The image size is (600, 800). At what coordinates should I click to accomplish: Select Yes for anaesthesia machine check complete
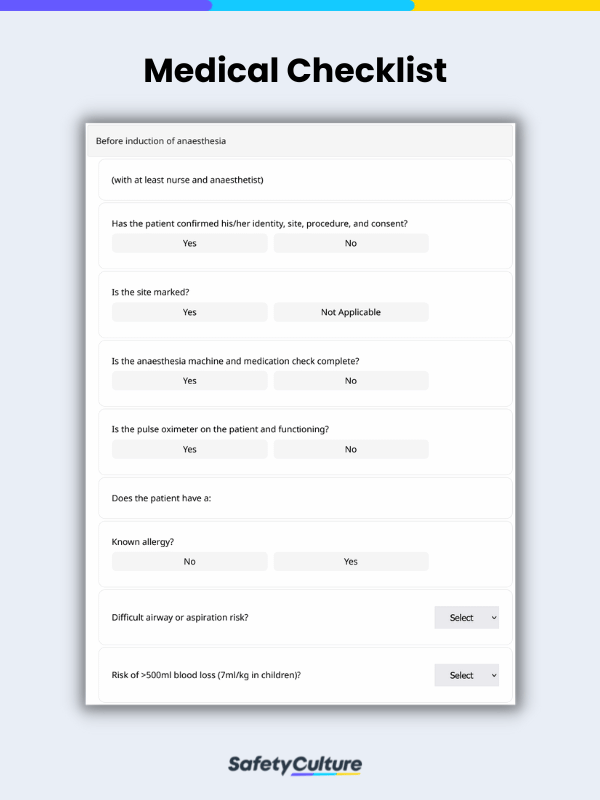tap(188, 380)
